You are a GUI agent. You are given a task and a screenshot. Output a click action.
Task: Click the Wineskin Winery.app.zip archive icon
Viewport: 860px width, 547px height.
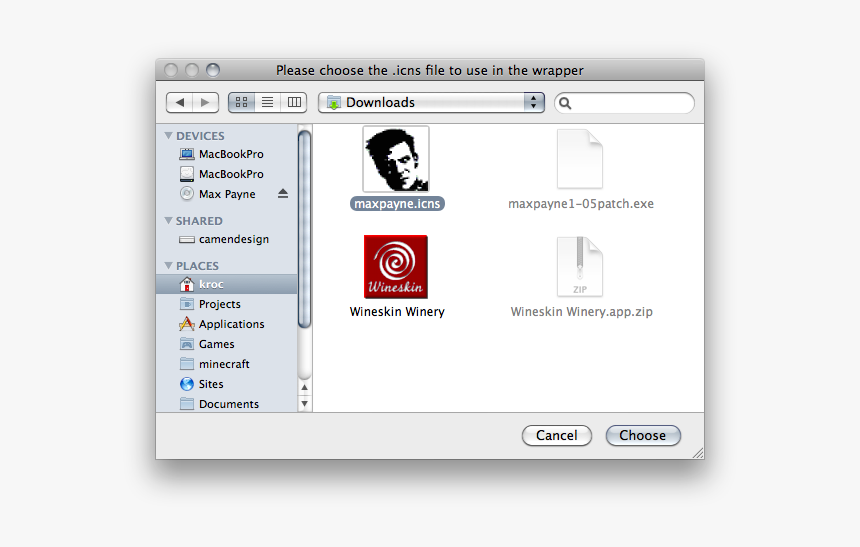tap(580, 267)
